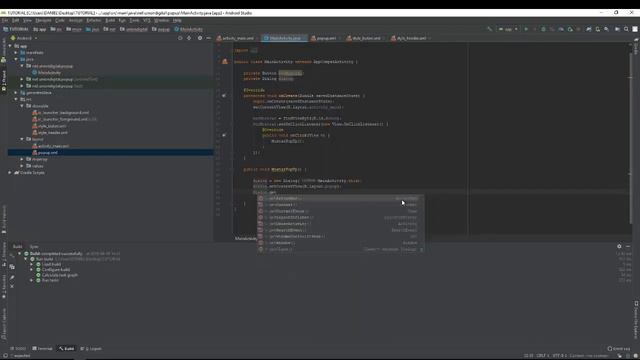Open the AVD Manager icon
The width and height of the screenshot is (640, 360).
(598, 29)
